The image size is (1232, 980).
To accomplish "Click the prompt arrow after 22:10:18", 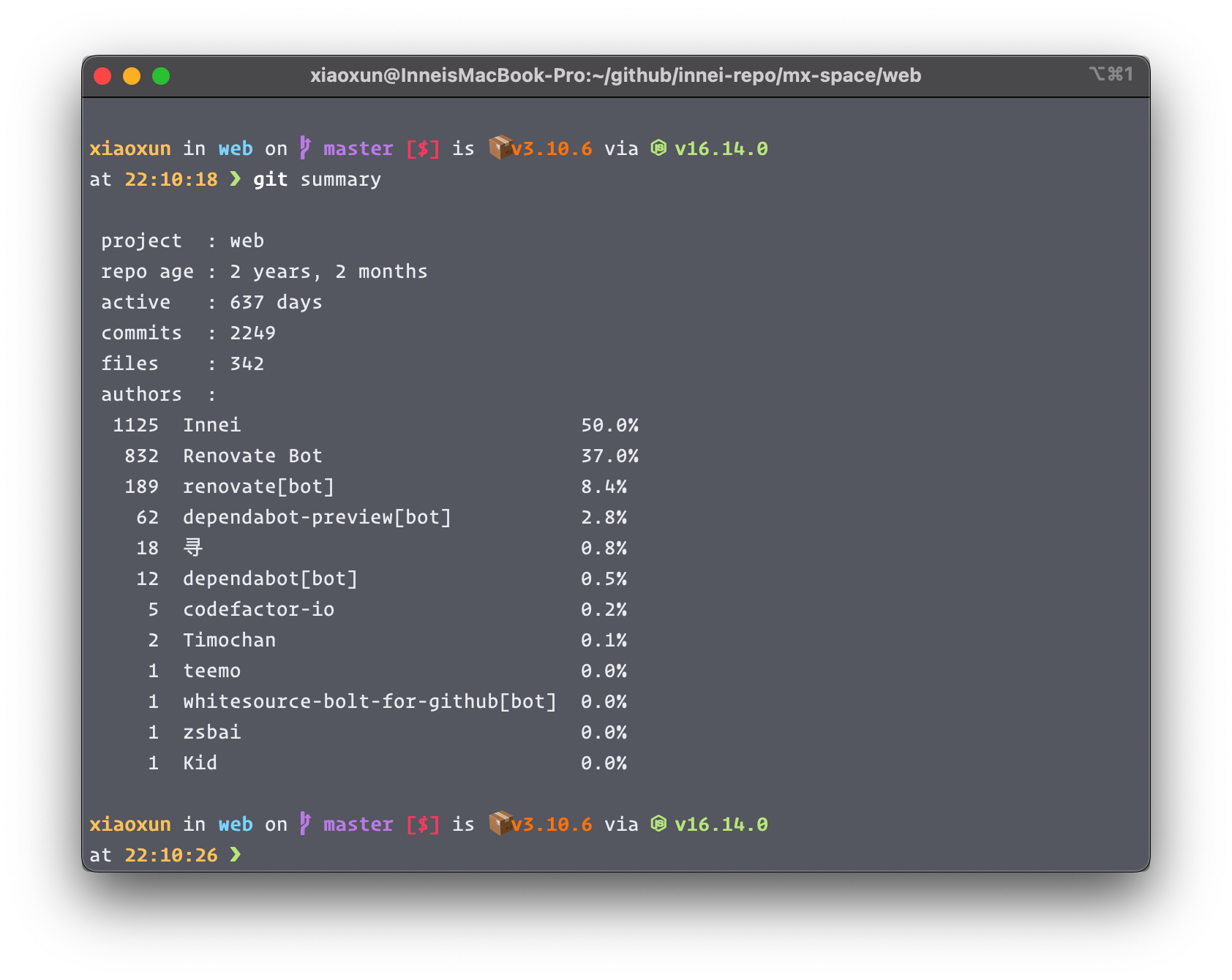I will 235,178.
